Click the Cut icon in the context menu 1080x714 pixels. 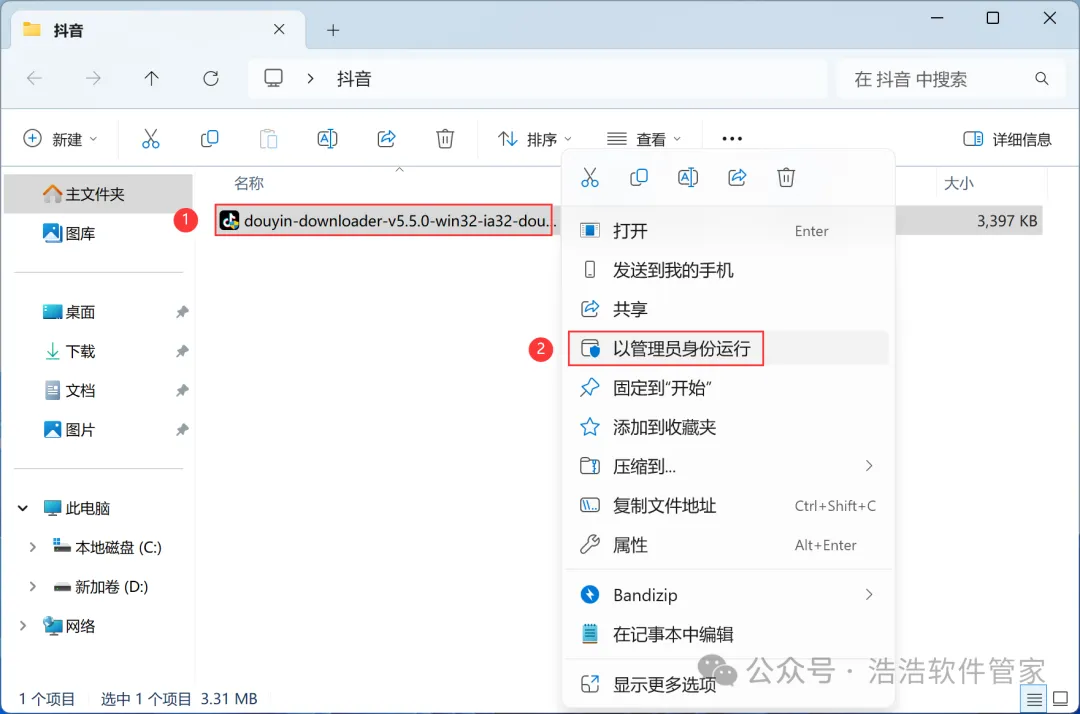click(x=590, y=178)
